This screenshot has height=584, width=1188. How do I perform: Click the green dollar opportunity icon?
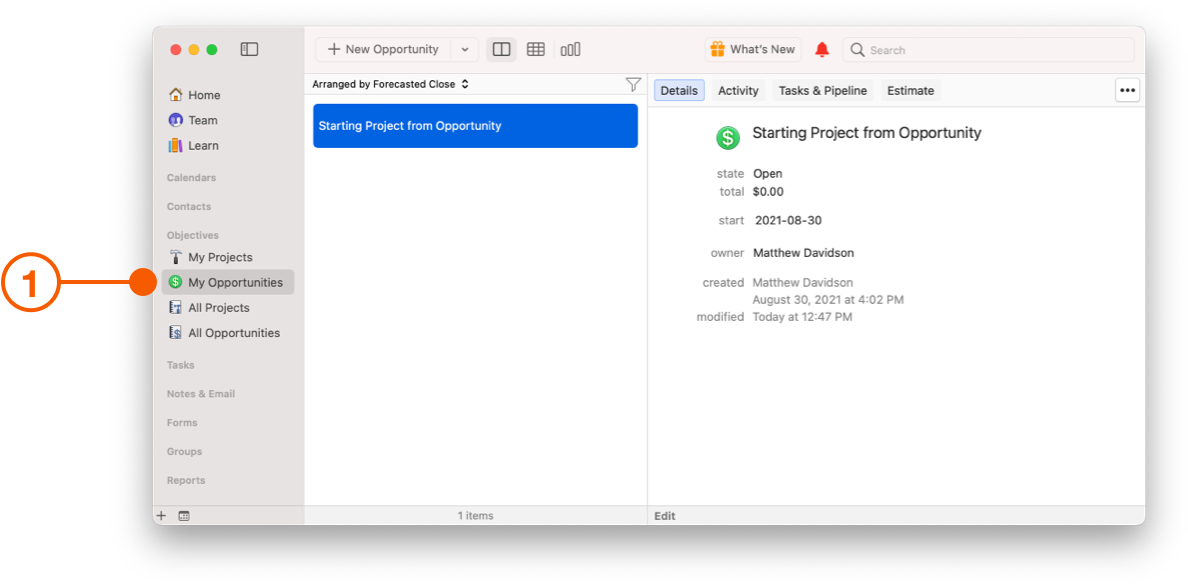(728, 138)
